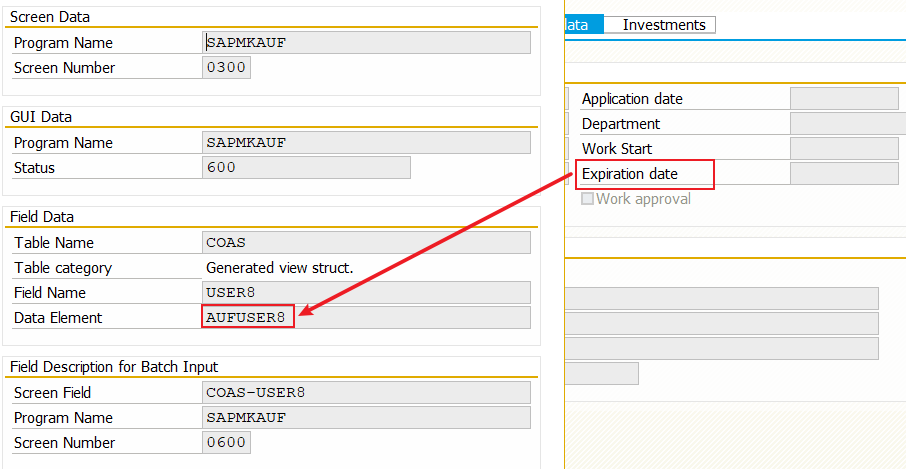Click the GUI Data group header
The height and width of the screenshot is (469, 906).
41,117
